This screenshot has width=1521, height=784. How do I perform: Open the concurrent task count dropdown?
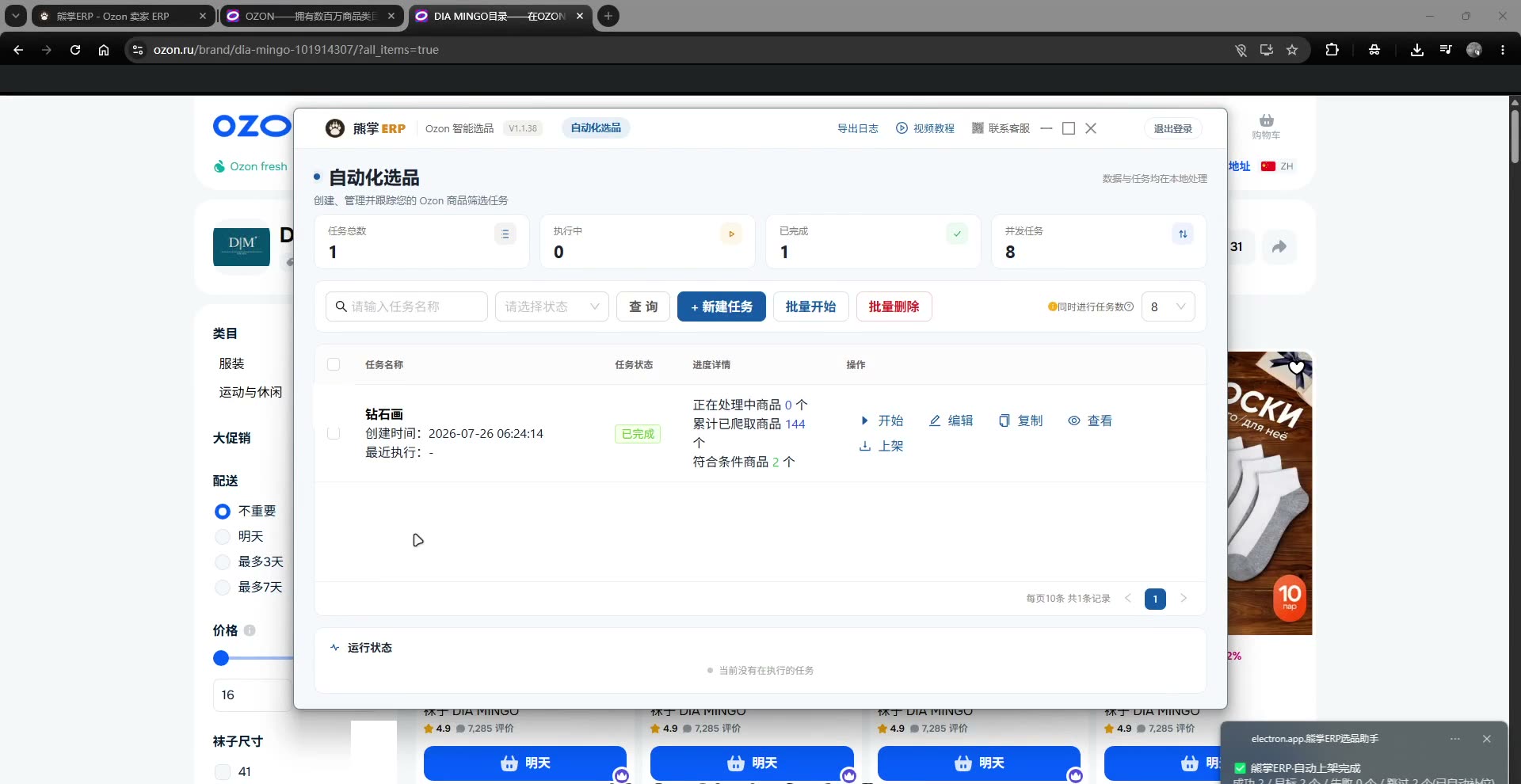(1168, 306)
